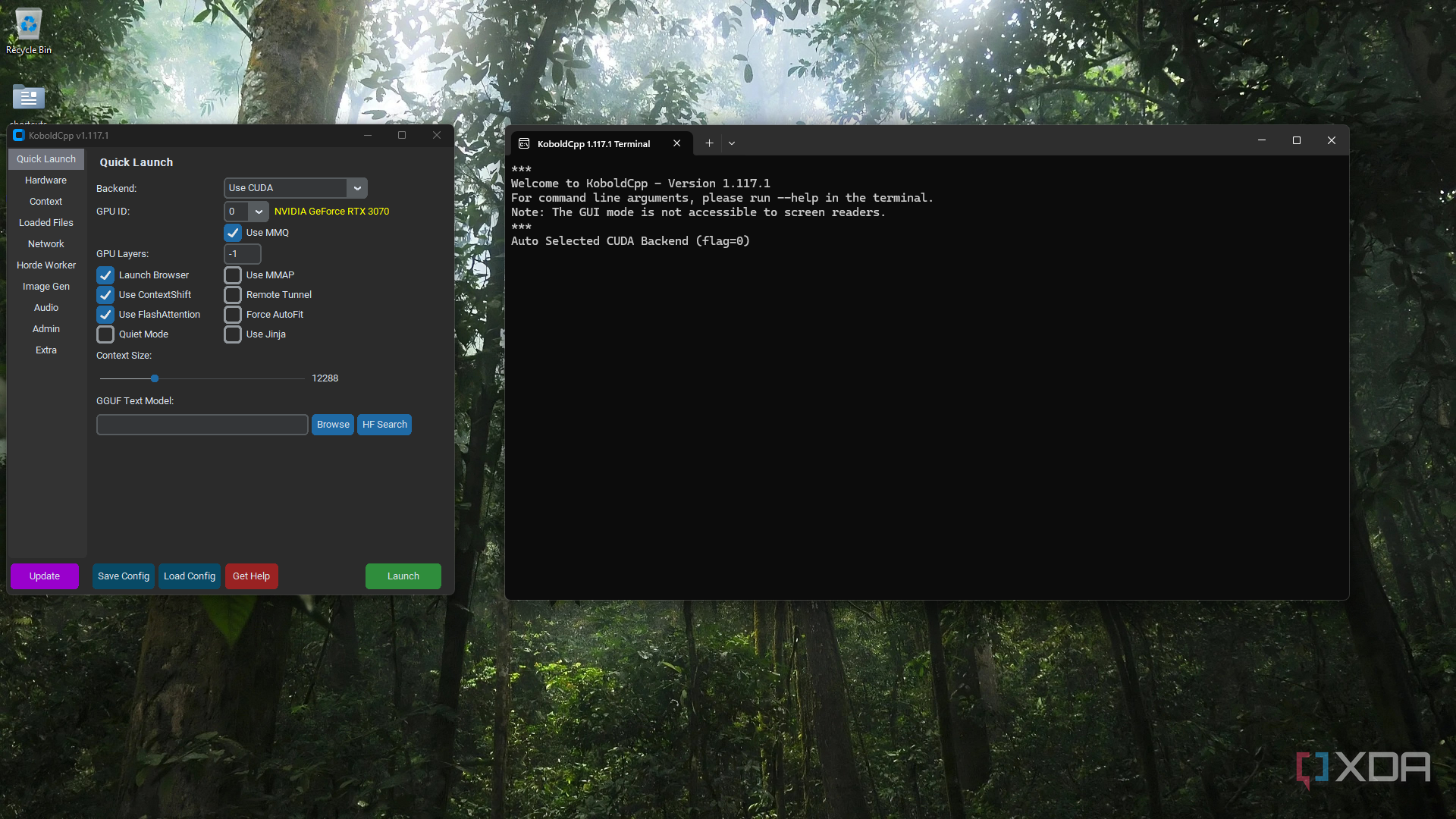Open the Image Gen tab
Viewport: 1456px width, 819px height.
(46, 287)
